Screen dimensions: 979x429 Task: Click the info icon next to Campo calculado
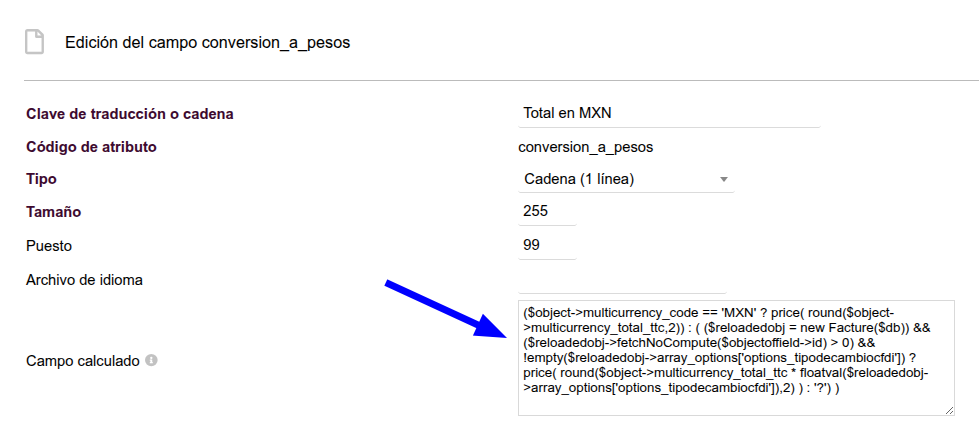[x=151, y=361]
